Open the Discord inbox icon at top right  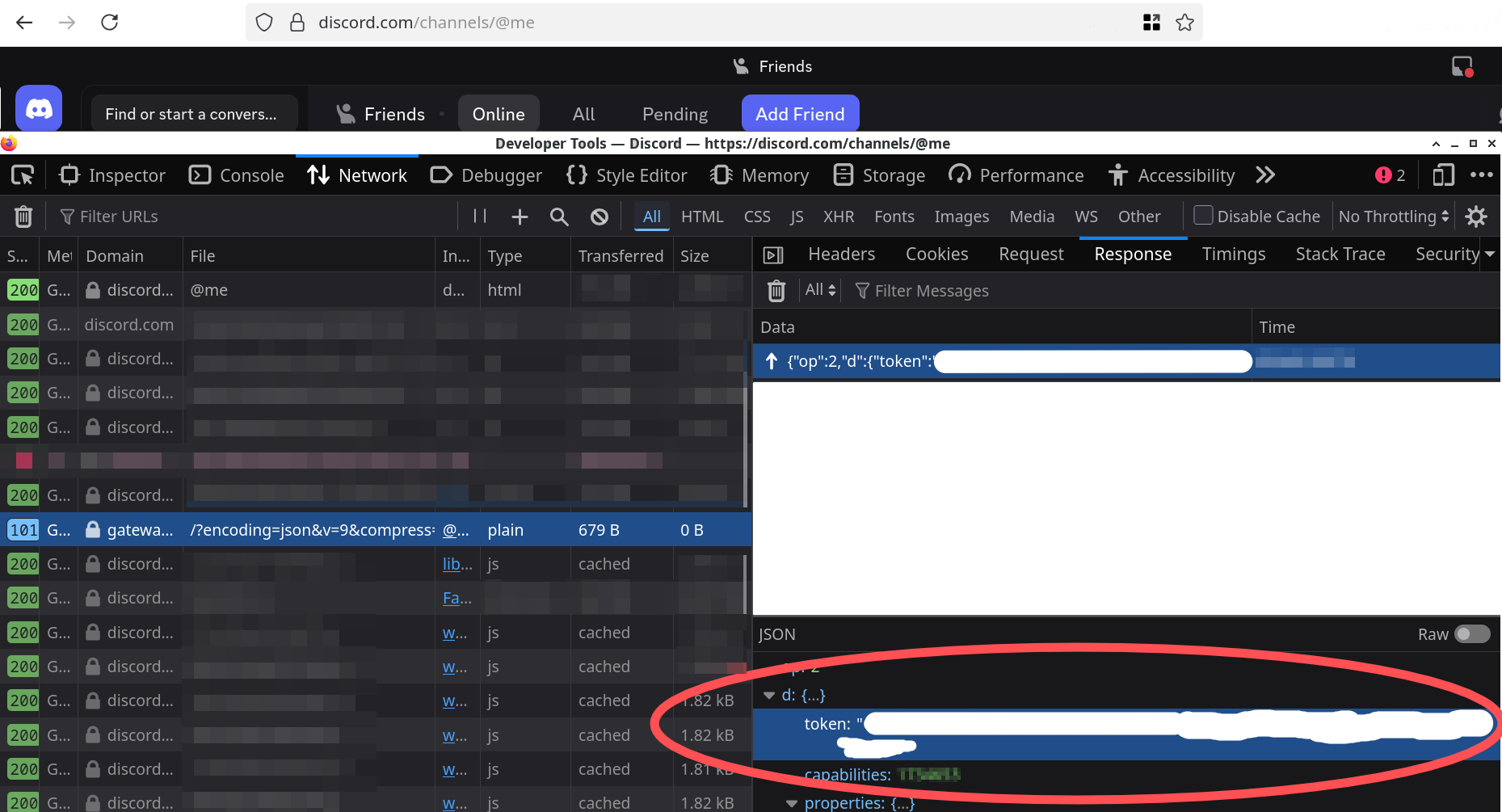tap(1462, 66)
